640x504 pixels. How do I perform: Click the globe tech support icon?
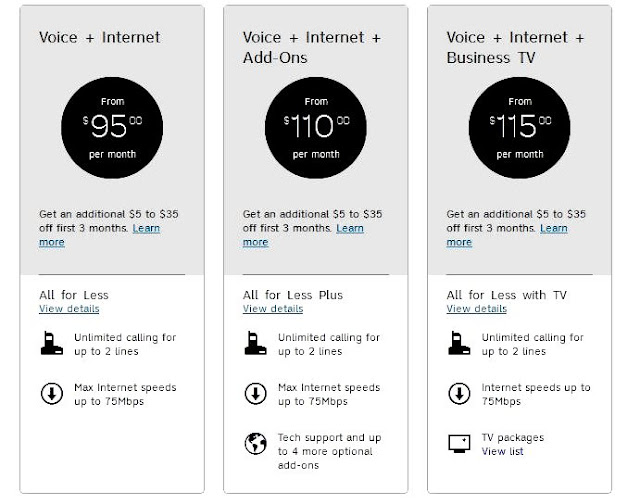click(253, 444)
